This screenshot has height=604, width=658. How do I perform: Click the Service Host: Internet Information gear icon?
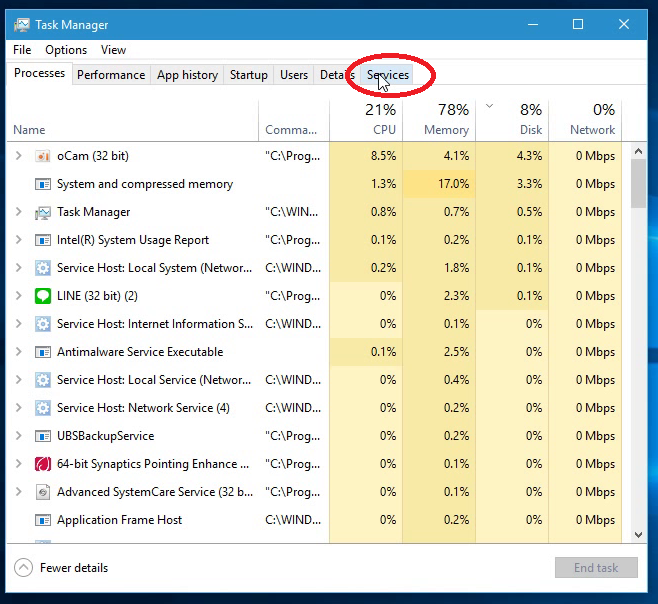point(42,324)
